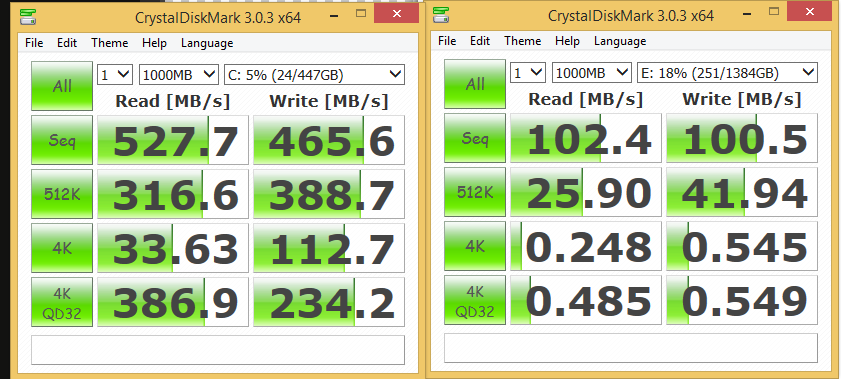Open drive selector showing C: 5% (24/447GB)
Screen dimensions: 841x379
314,75
